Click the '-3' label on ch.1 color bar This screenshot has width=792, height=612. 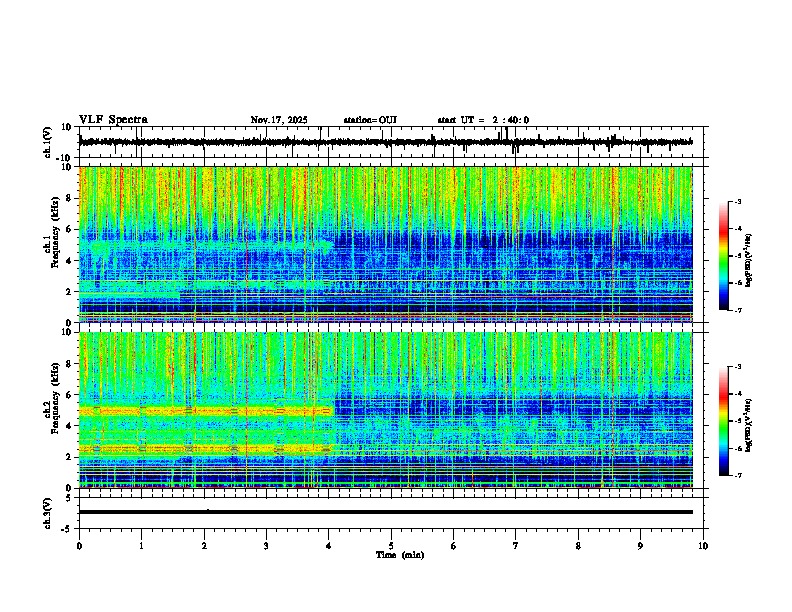pyautogui.click(x=737, y=201)
